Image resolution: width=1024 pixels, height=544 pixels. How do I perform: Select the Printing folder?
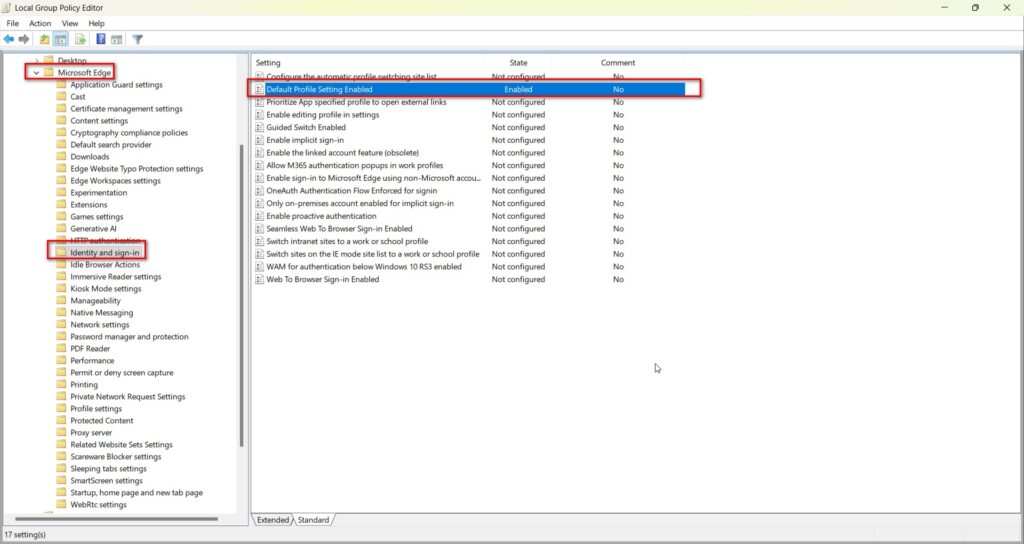point(84,385)
